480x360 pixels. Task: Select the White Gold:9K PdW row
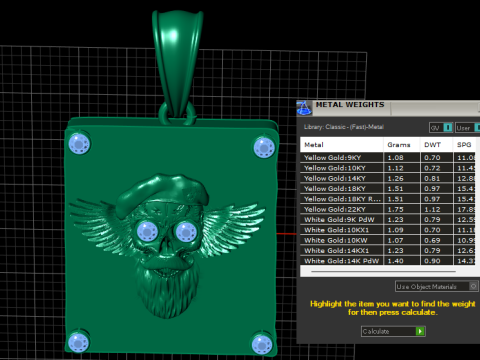pos(388,220)
